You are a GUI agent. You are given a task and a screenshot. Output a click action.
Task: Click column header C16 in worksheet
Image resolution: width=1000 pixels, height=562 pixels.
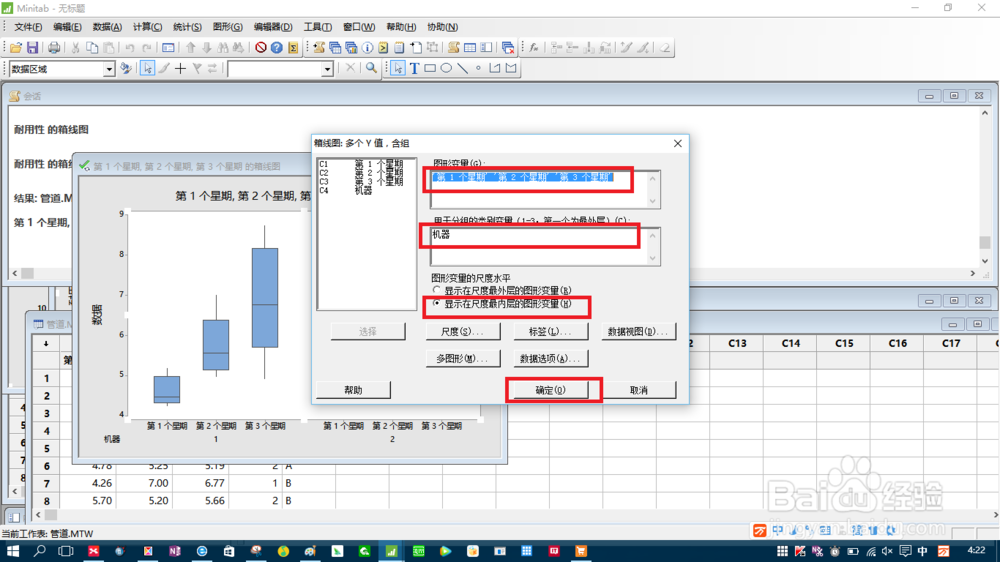tap(897, 343)
